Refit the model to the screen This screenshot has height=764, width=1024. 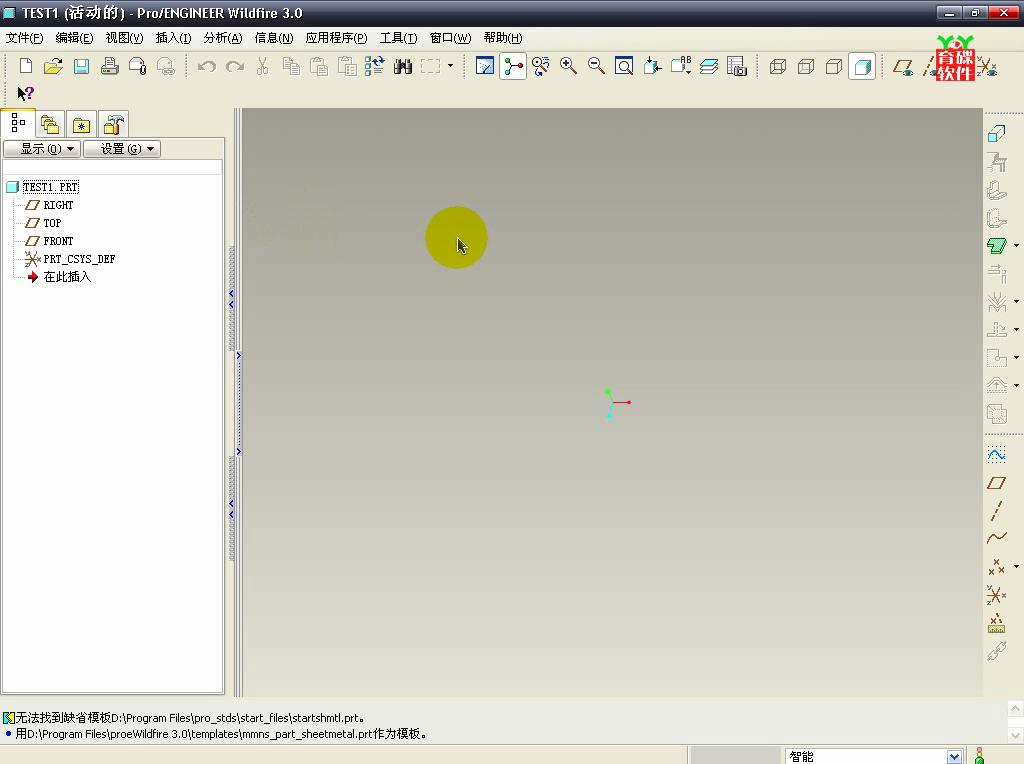coord(624,66)
